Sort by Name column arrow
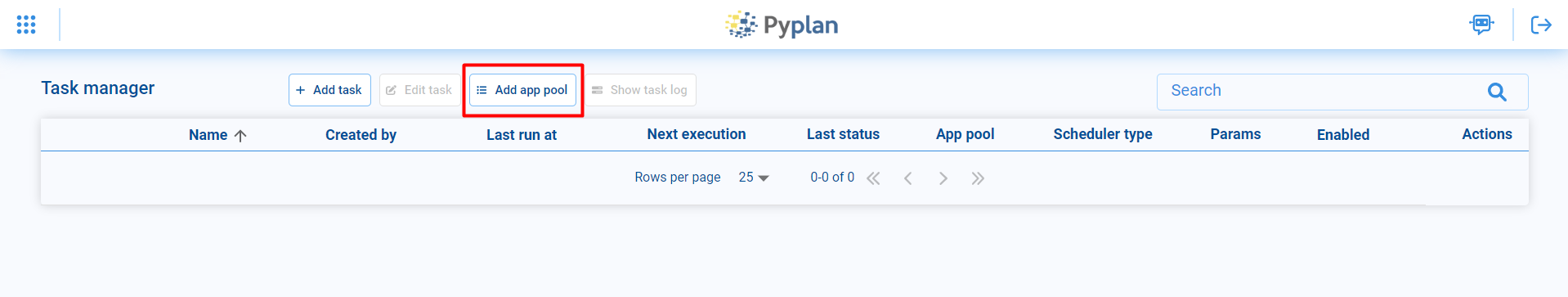The image size is (1568, 297). (240, 136)
